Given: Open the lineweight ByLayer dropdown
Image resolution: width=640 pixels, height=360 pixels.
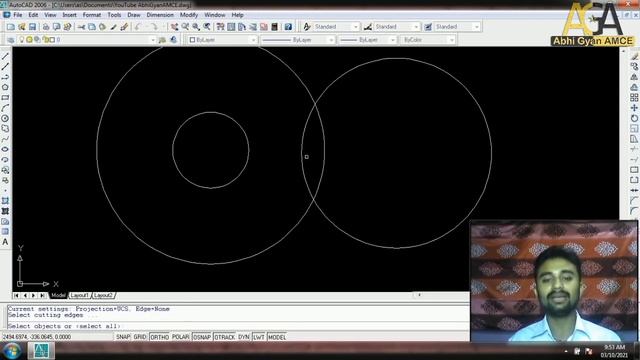Looking at the screenshot, I should [393, 40].
